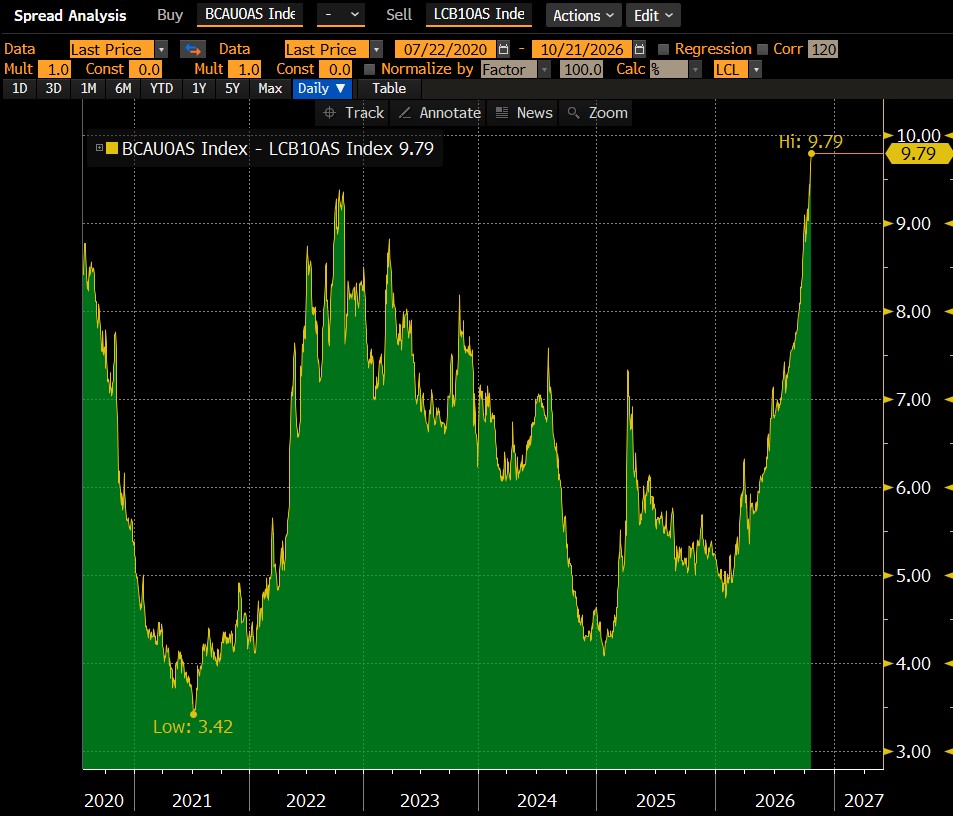Click the 2027 x-axis year label
The height and width of the screenshot is (816, 953).
(864, 801)
